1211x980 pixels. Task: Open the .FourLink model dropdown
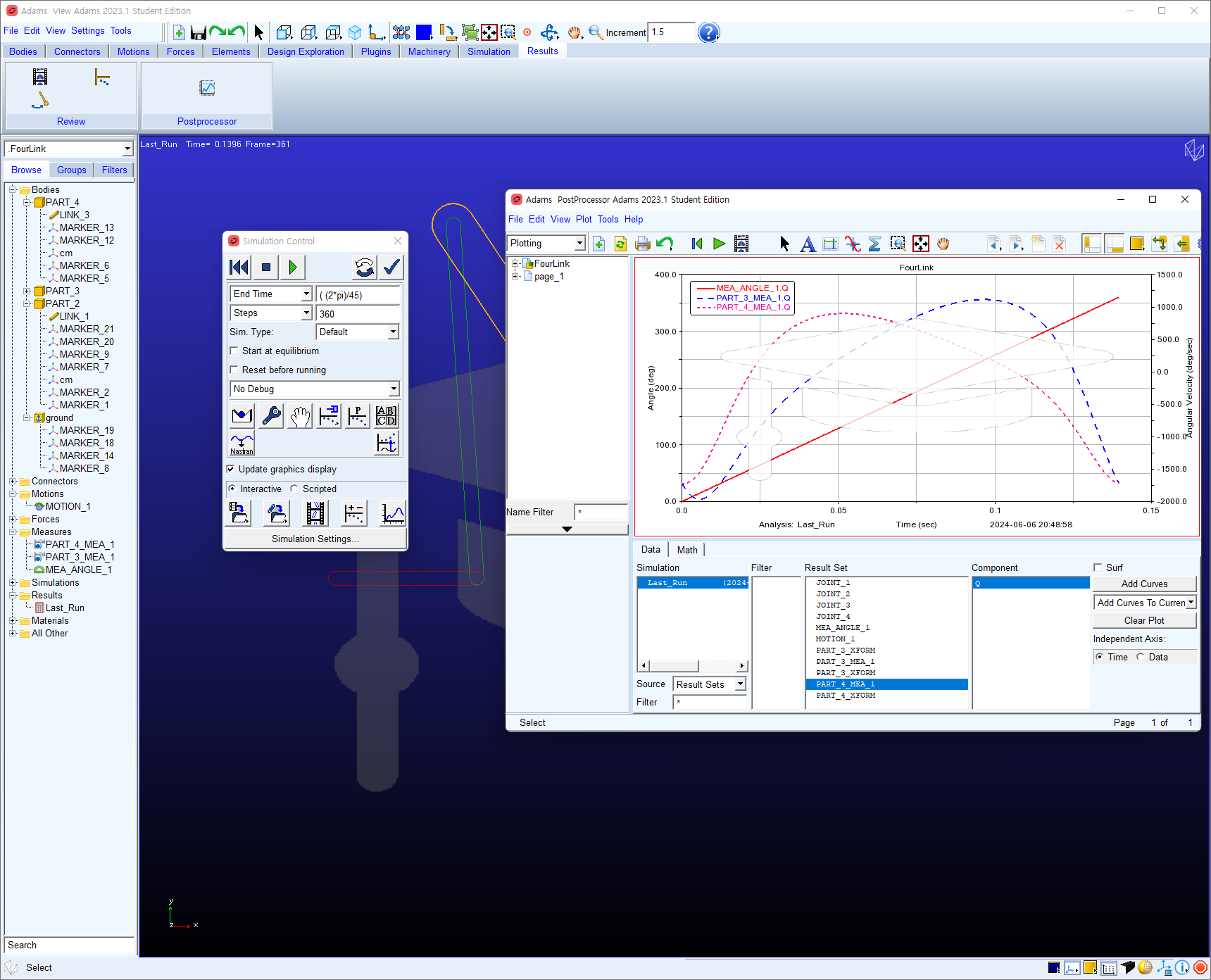pos(127,149)
